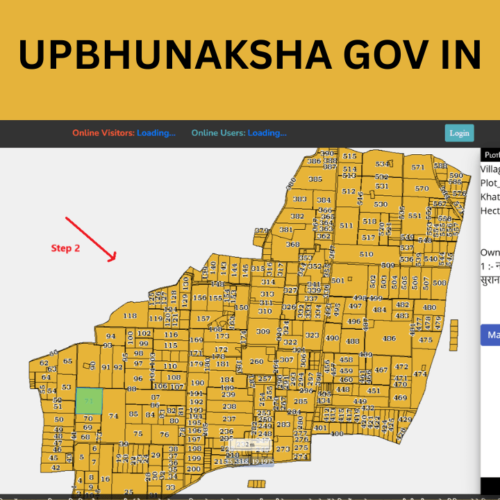Click the Login button

click(x=459, y=133)
